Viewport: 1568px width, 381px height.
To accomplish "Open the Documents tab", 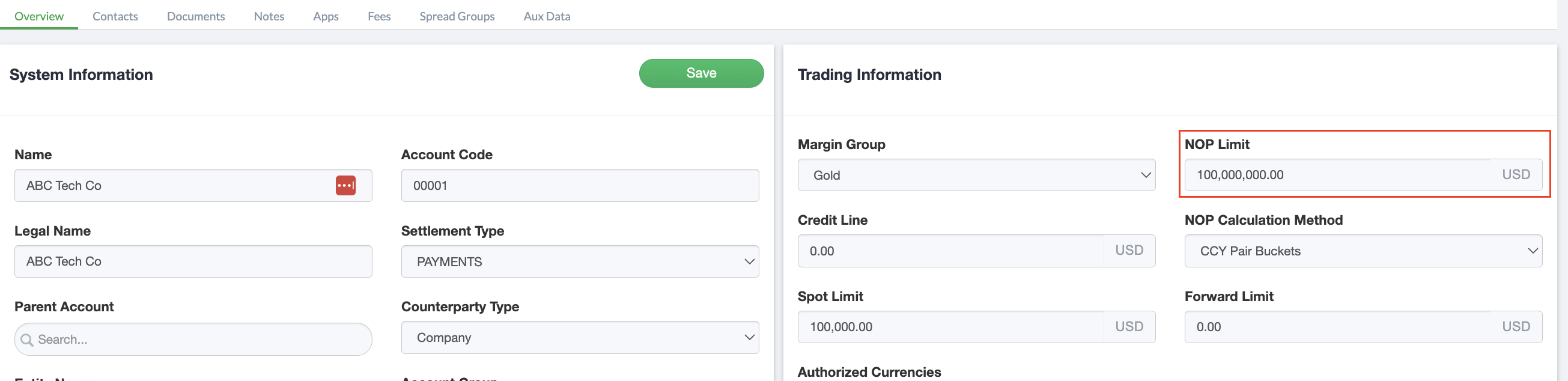I will (195, 16).
